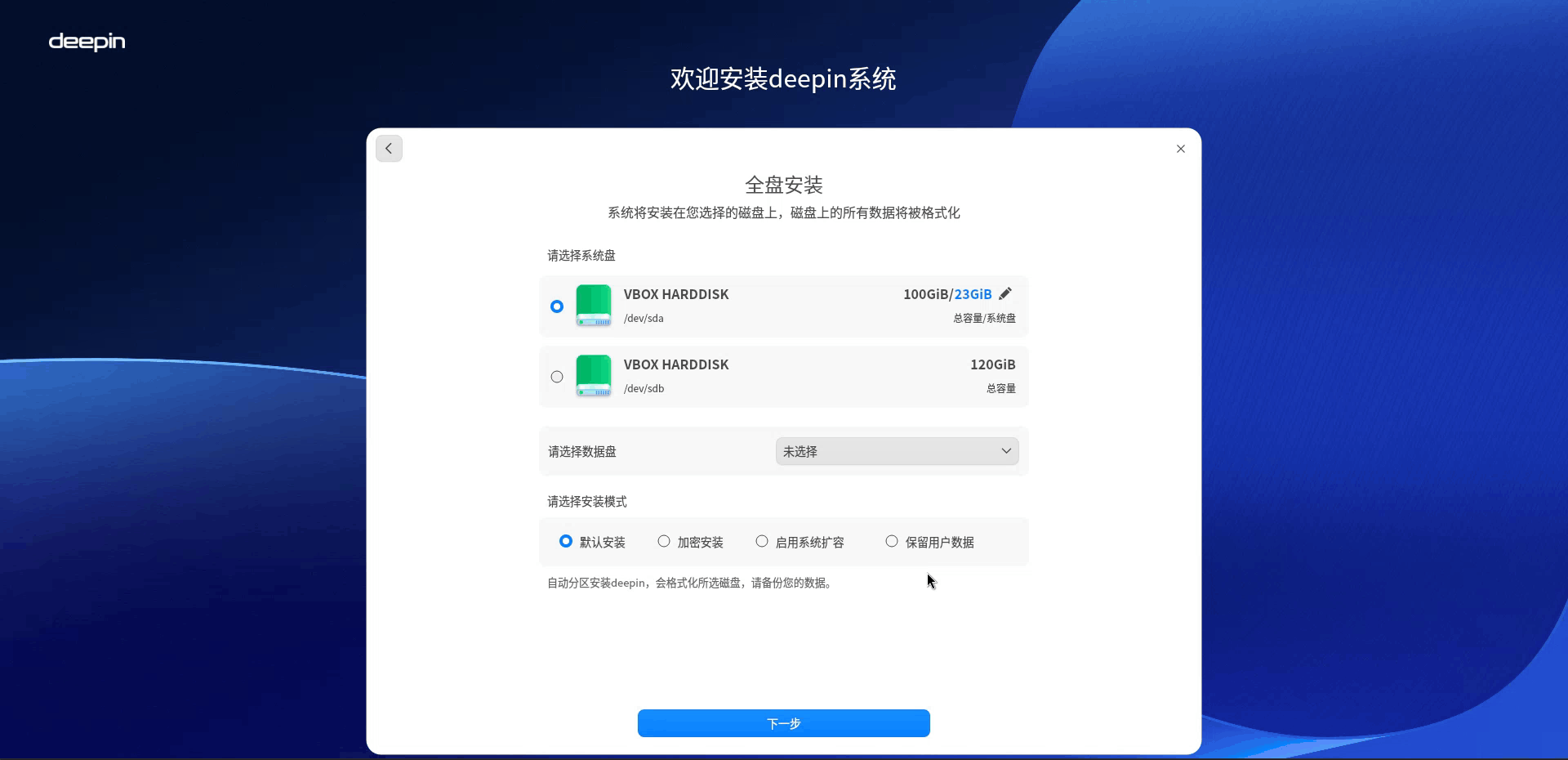The image size is (1568, 760).
Task: Click the deepin logo in the corner
Action: tap(87, 42)
